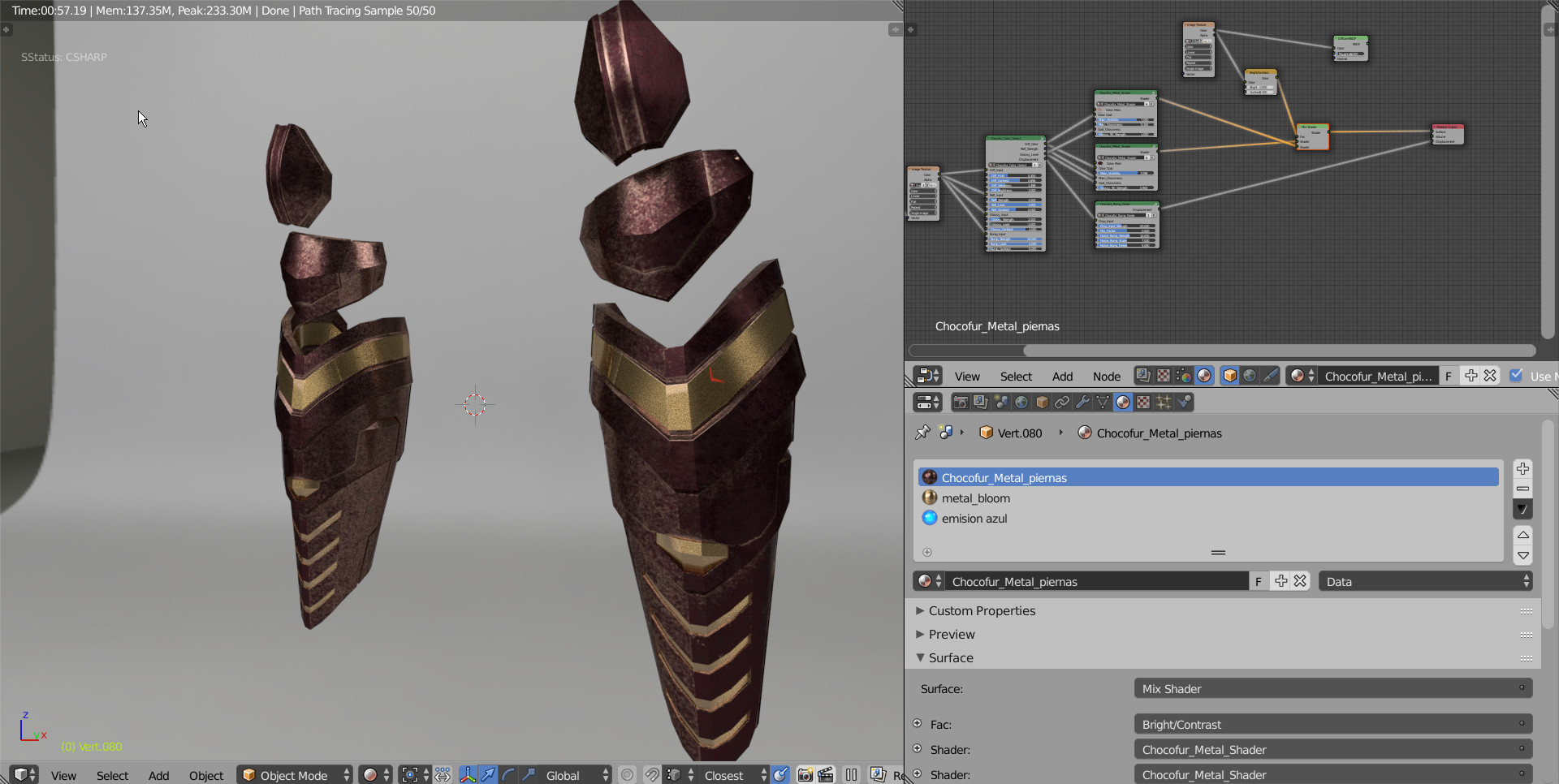The width and height of the screenshot is (1559, 784).
Task: Open the Render Layers properties tab
Action: (981, 403)
